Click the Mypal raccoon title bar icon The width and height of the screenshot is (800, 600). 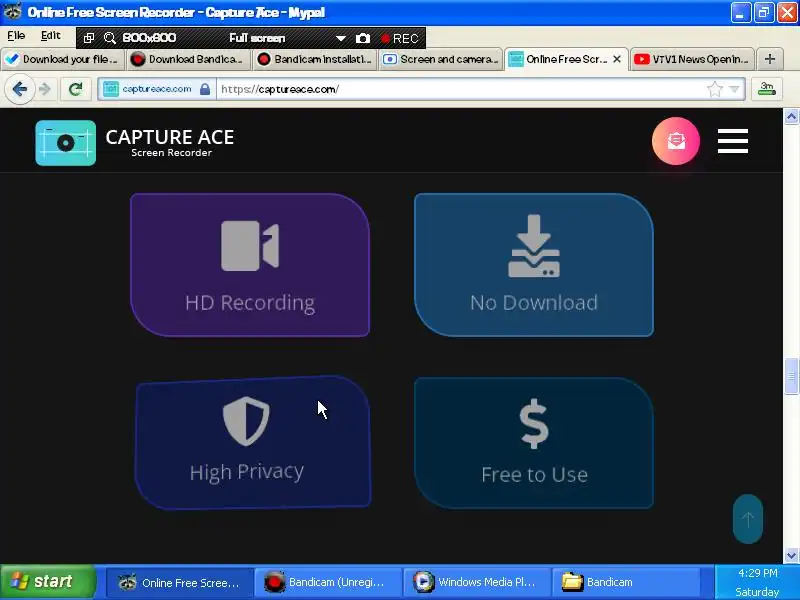(12, 11)
